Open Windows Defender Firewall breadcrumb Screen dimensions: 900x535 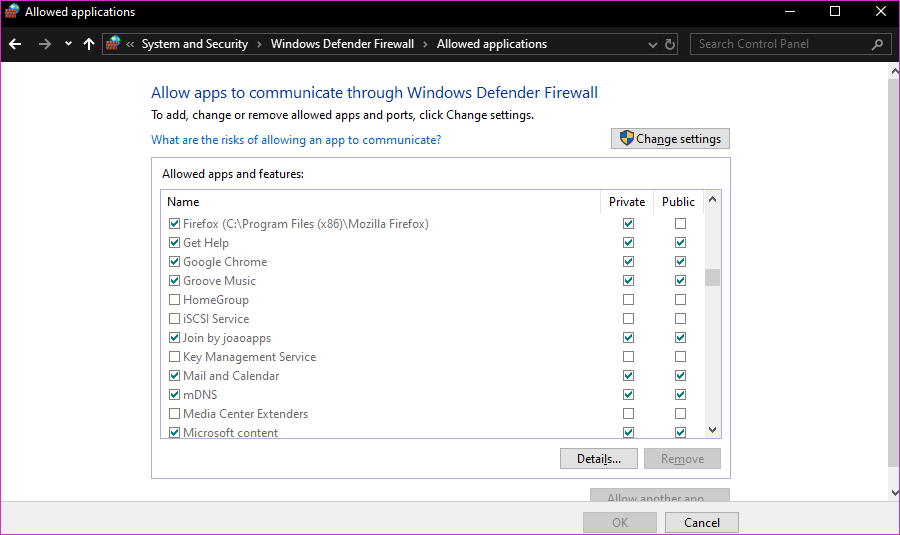(342, 44)
